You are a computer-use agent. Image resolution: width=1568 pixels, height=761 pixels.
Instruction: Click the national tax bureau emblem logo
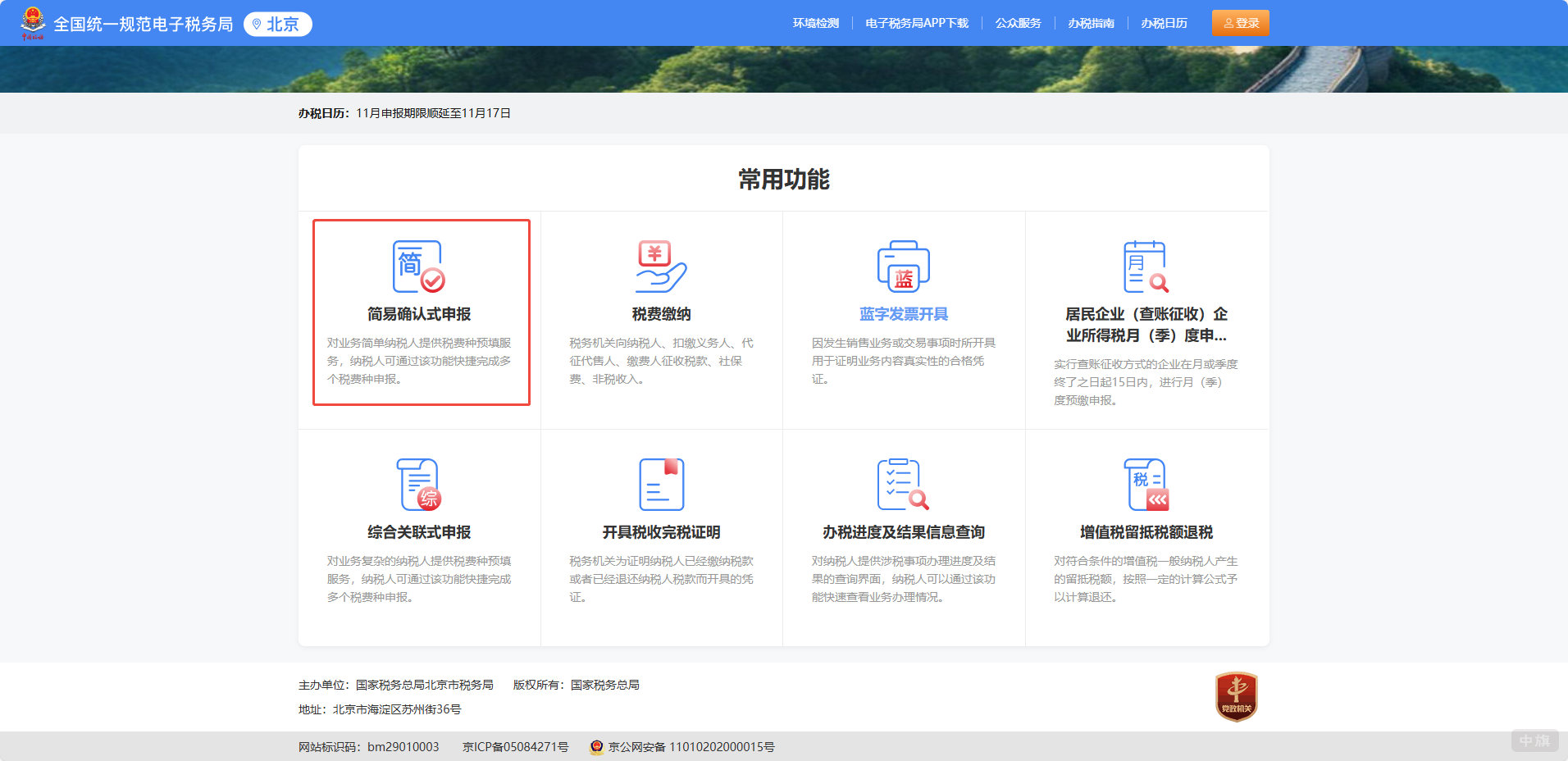tap(34, 22)
